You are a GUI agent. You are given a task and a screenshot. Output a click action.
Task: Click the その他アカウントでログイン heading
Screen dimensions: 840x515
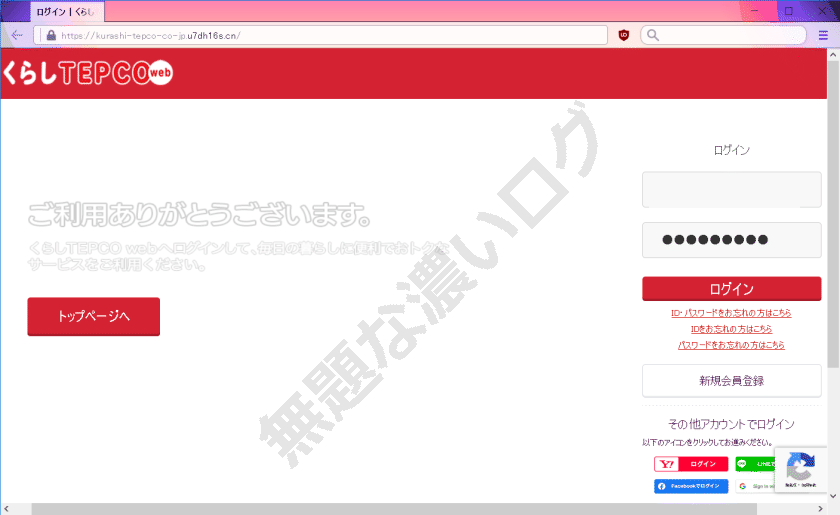pyautogui.click(x=731, y=424)
